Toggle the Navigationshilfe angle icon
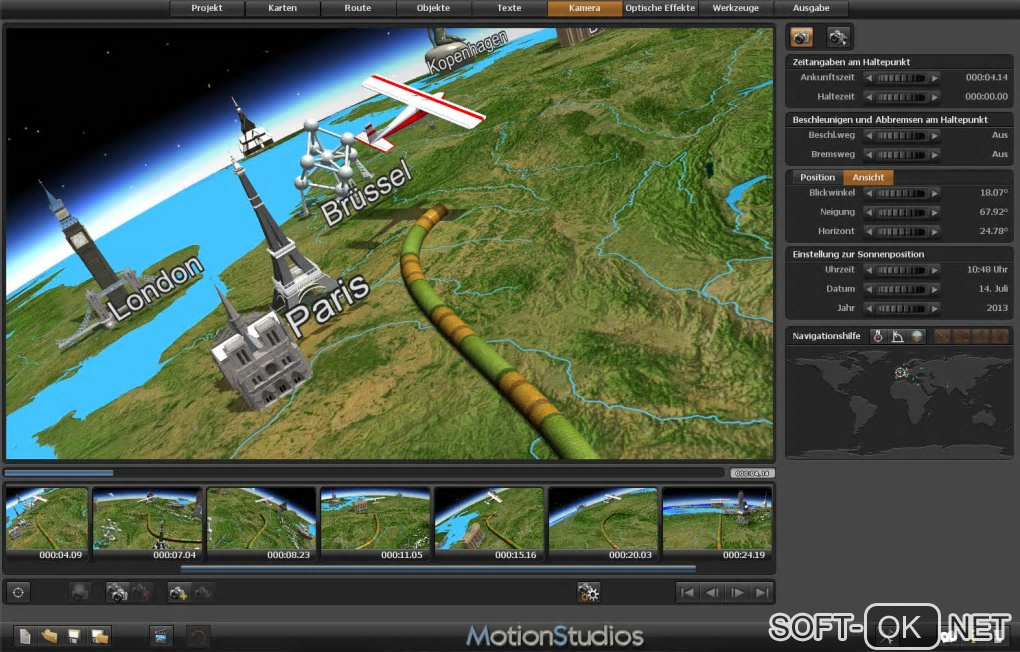Image resolution: width=1020 pixels, height=652 pixels. tap(898, 336)
